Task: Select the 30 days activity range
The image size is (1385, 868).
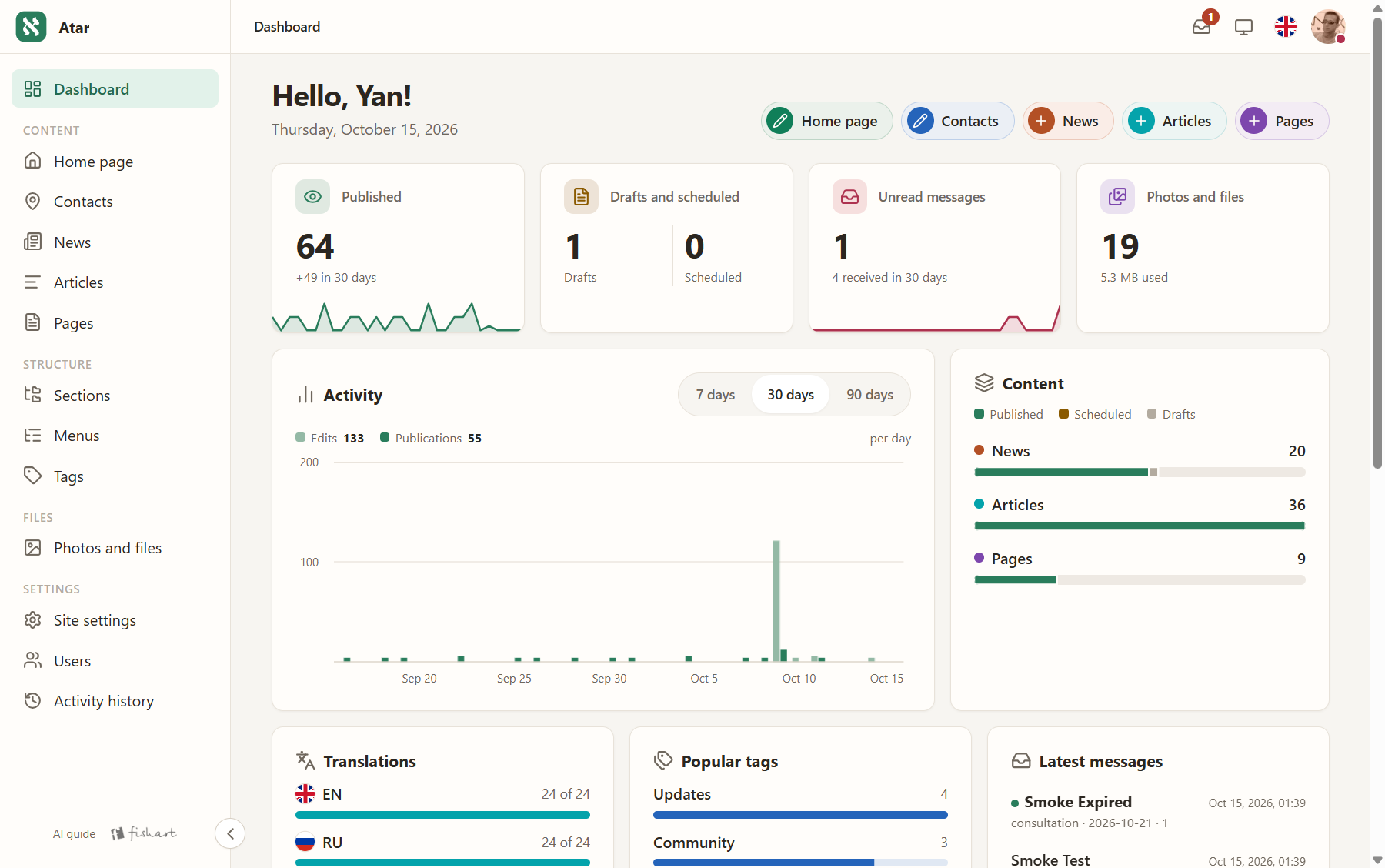Action: click(790, 395)
